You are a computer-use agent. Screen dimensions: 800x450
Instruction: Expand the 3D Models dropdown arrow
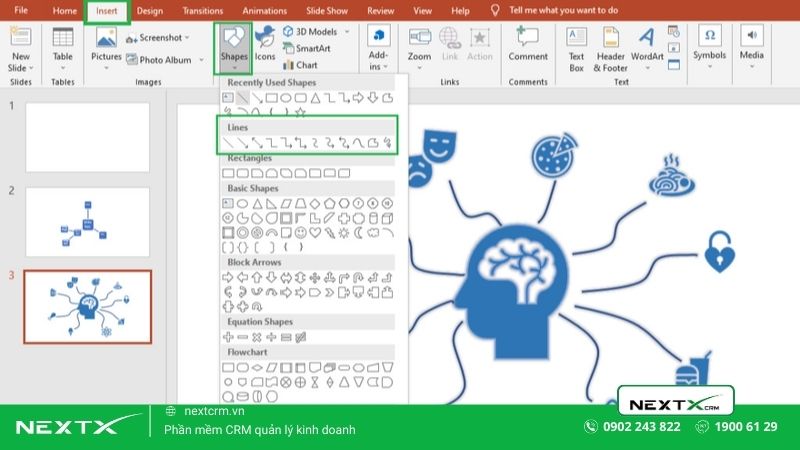point(347,32)
